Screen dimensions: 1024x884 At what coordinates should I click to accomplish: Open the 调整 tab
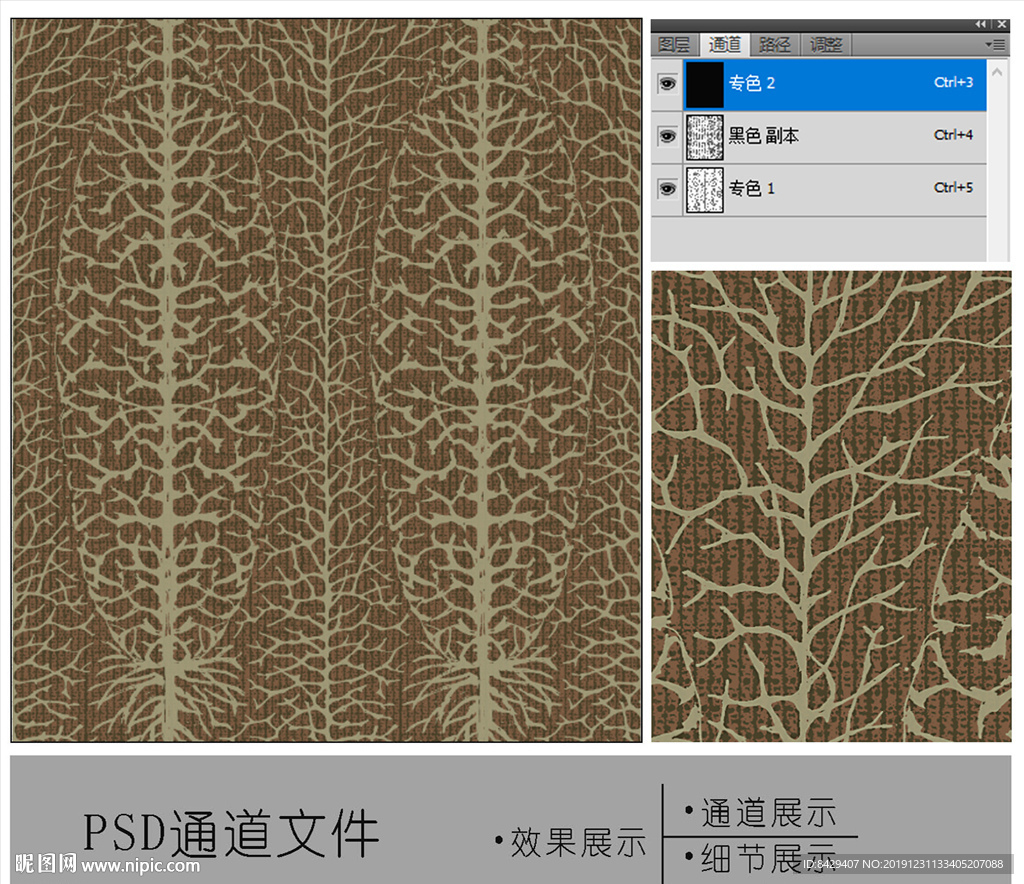825,44
